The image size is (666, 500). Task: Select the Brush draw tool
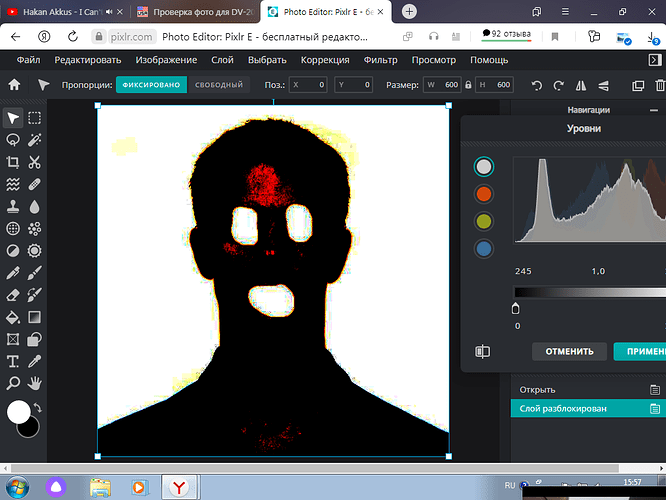coord(34,273)
